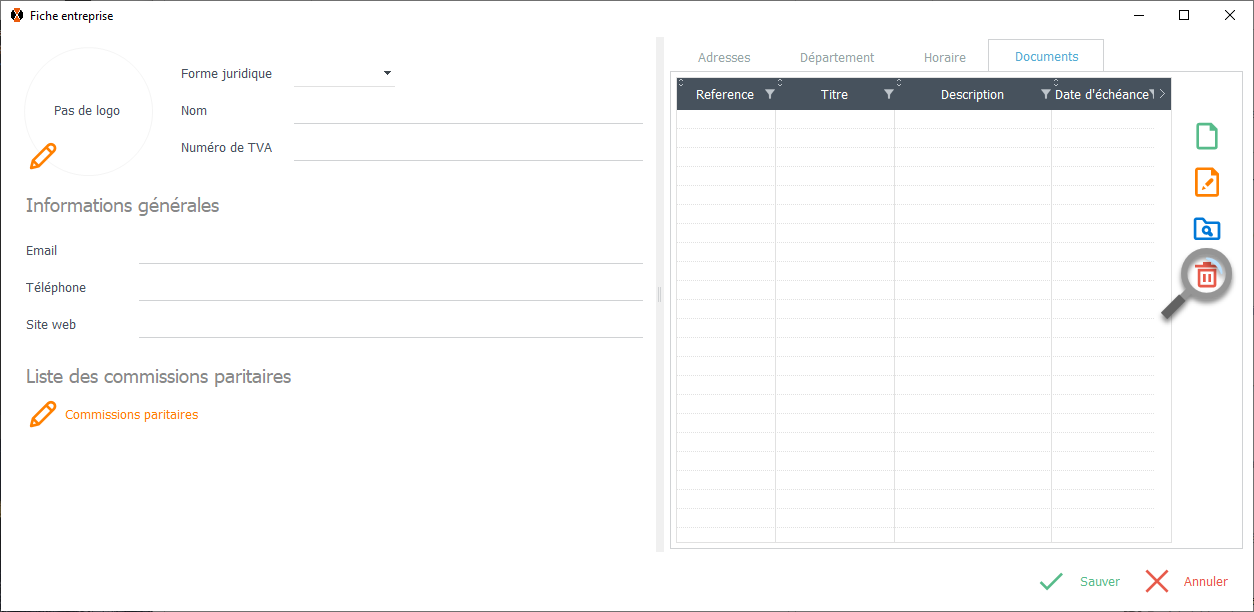Open the blue folder search icon

pyautogui.click(x=1207, y=229)
